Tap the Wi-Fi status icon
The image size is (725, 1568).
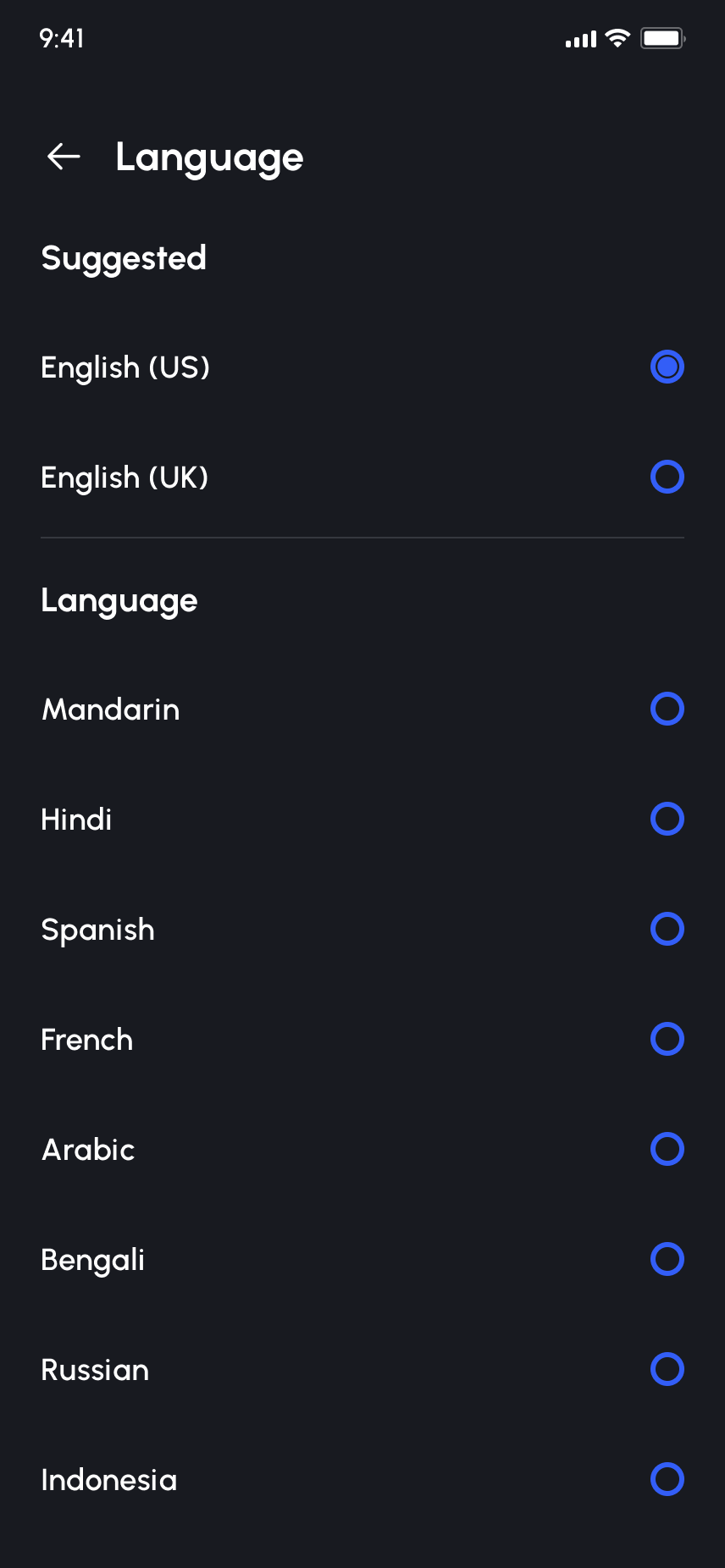click(x=617, y=38)
